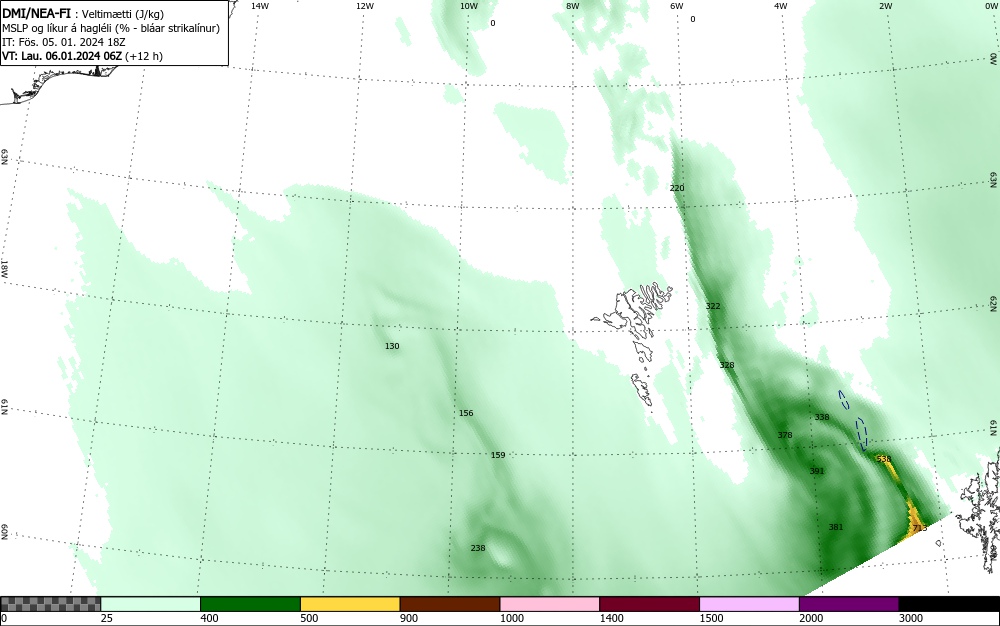Click the 322 value label
Image resolution: width=1000 pixels, height=626 pixels.
tap(713, 306)
